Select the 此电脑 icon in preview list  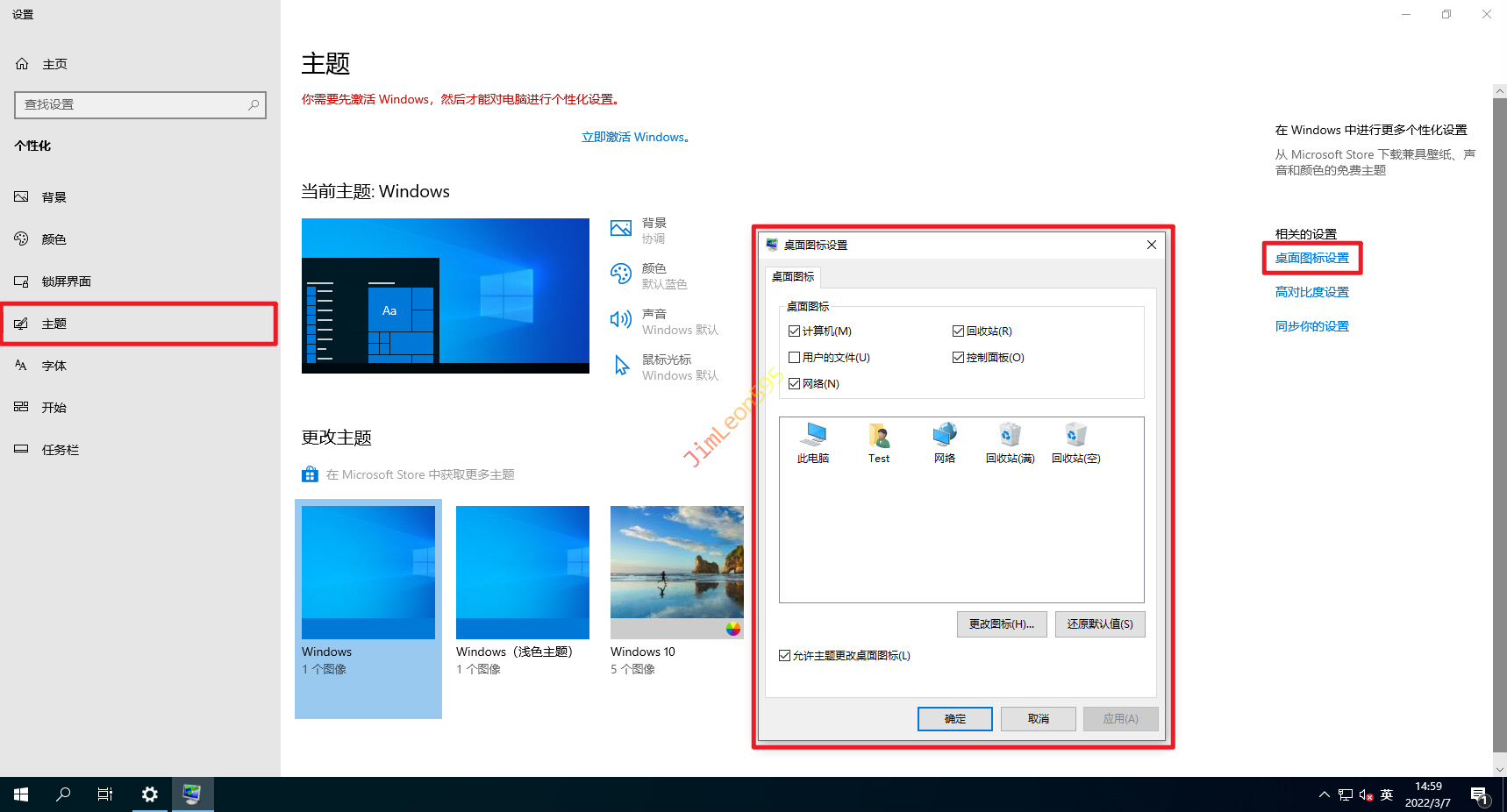pyautogui.click(x=813, y=442)
